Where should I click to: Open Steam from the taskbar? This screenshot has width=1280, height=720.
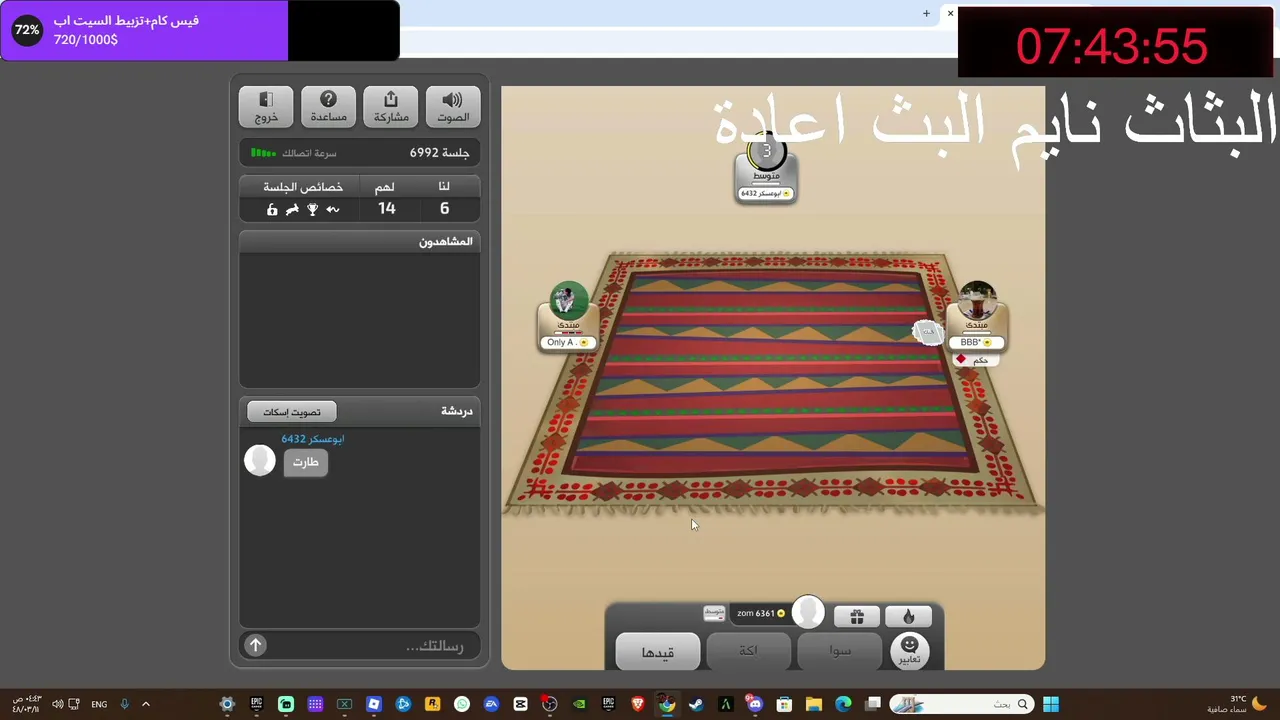click(x=696, y=704)
